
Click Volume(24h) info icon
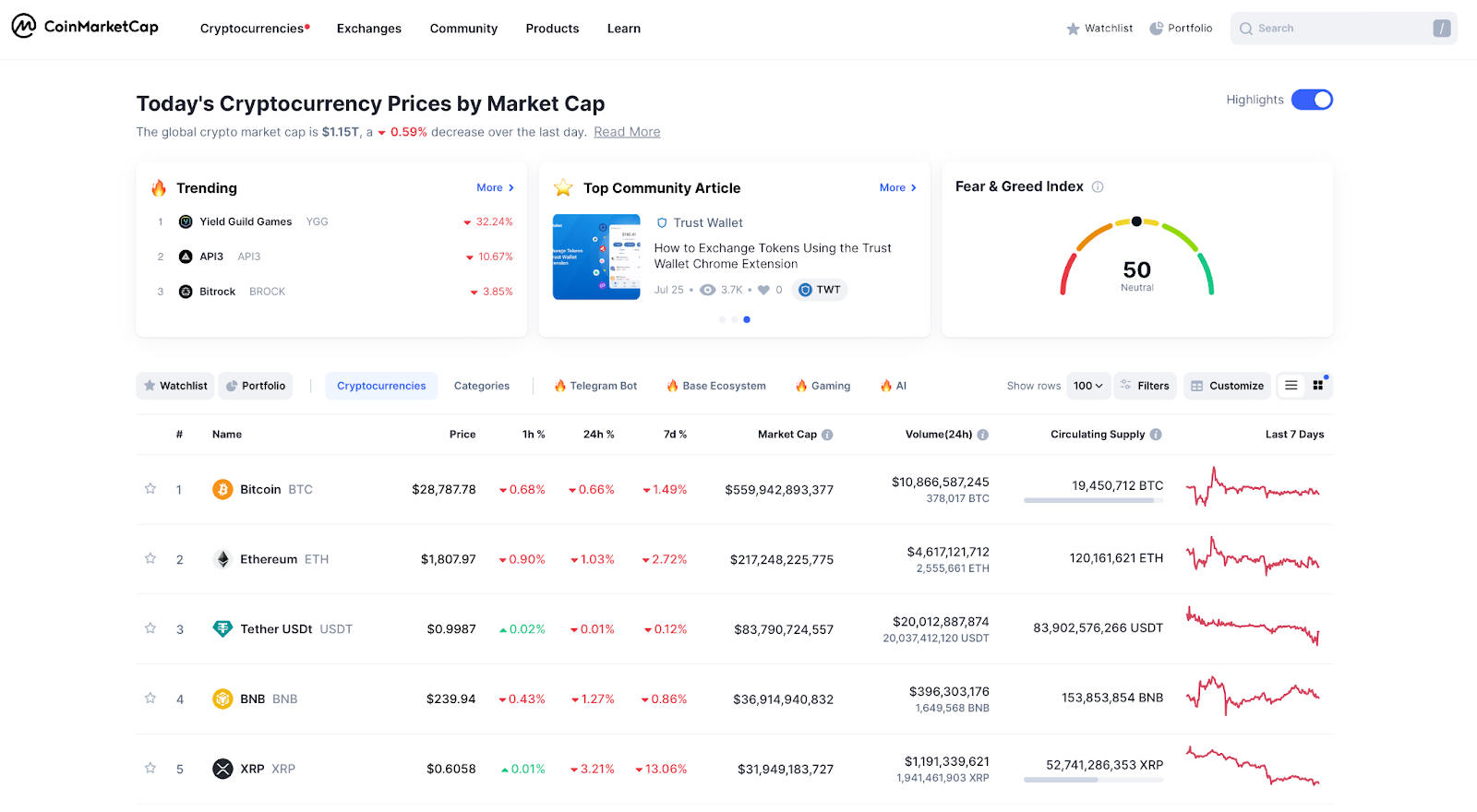pyautogui.click(x=983, y=435)
